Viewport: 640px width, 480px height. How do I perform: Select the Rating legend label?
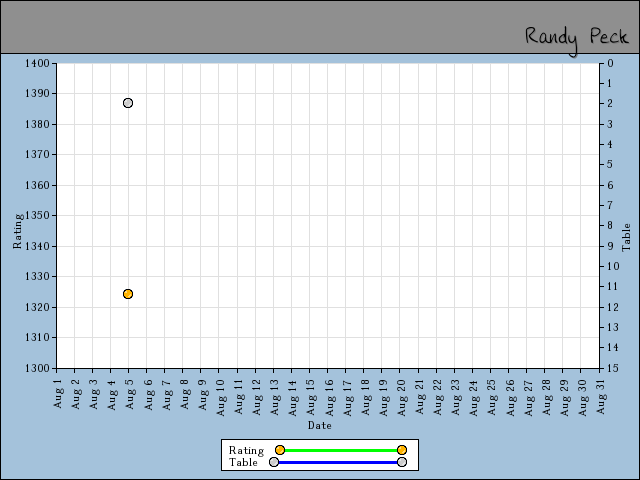[247, 450]
